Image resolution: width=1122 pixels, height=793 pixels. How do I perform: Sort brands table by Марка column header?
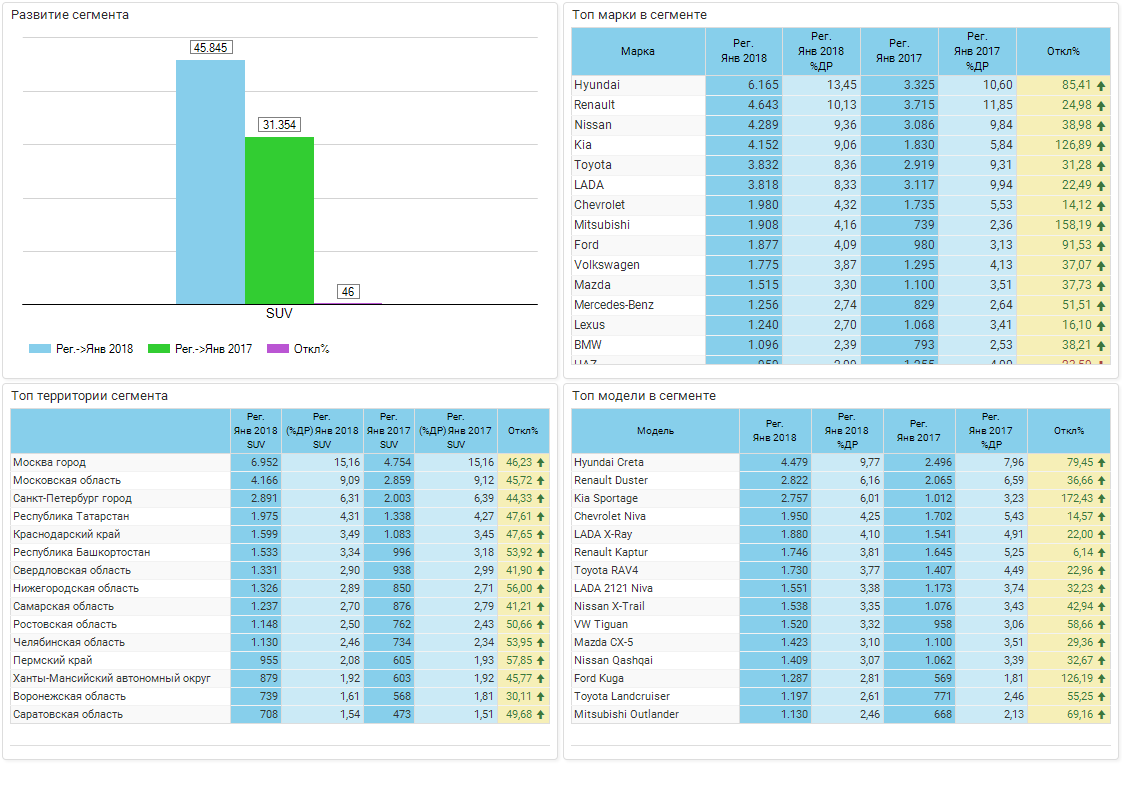(x=638, y=52)
